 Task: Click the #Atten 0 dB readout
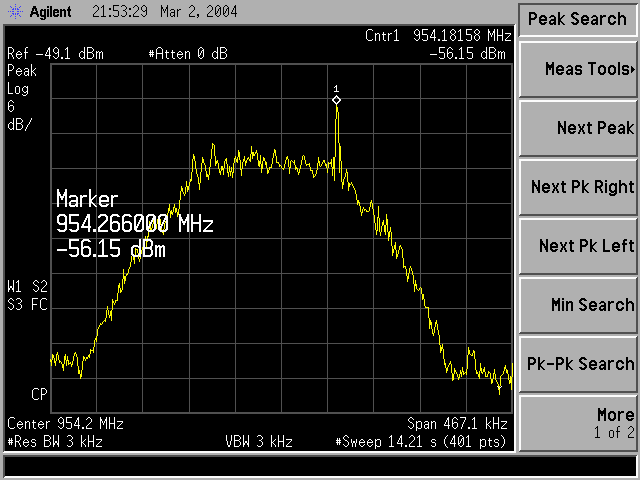click(188, 54)
